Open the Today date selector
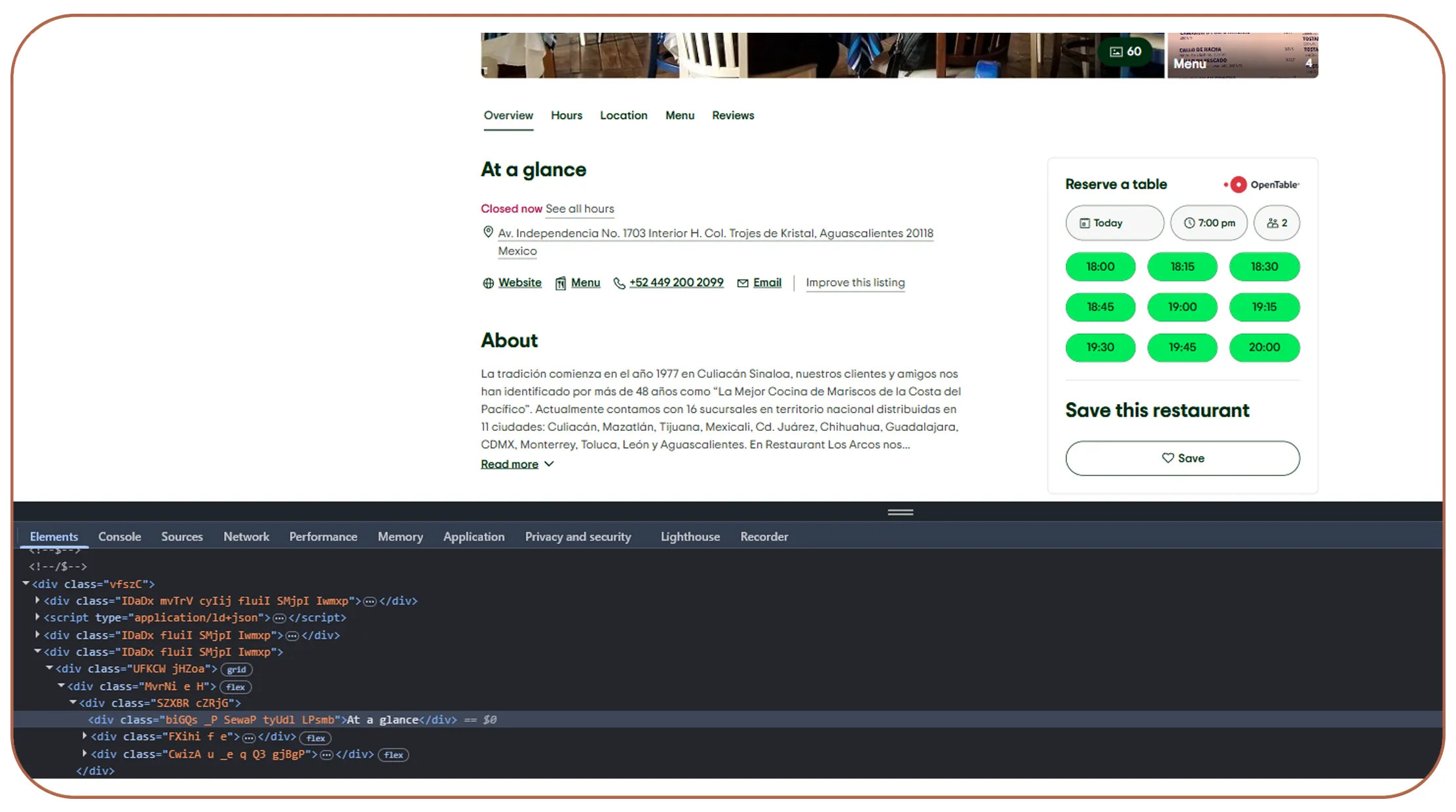This screenshot has height=812, width=1456. click(1114, 223)
